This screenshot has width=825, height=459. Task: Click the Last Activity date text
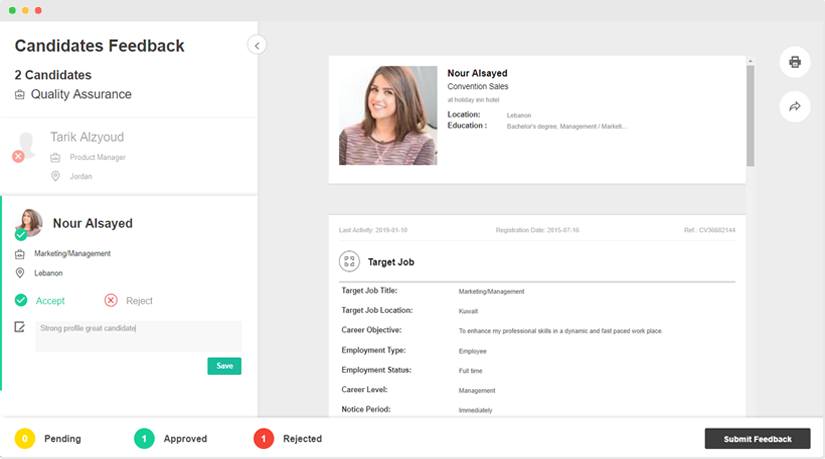pos(373,230)
